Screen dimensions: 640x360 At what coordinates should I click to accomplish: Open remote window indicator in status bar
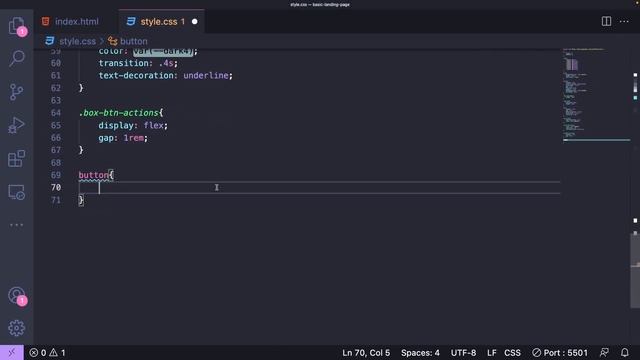pos(11,352)
